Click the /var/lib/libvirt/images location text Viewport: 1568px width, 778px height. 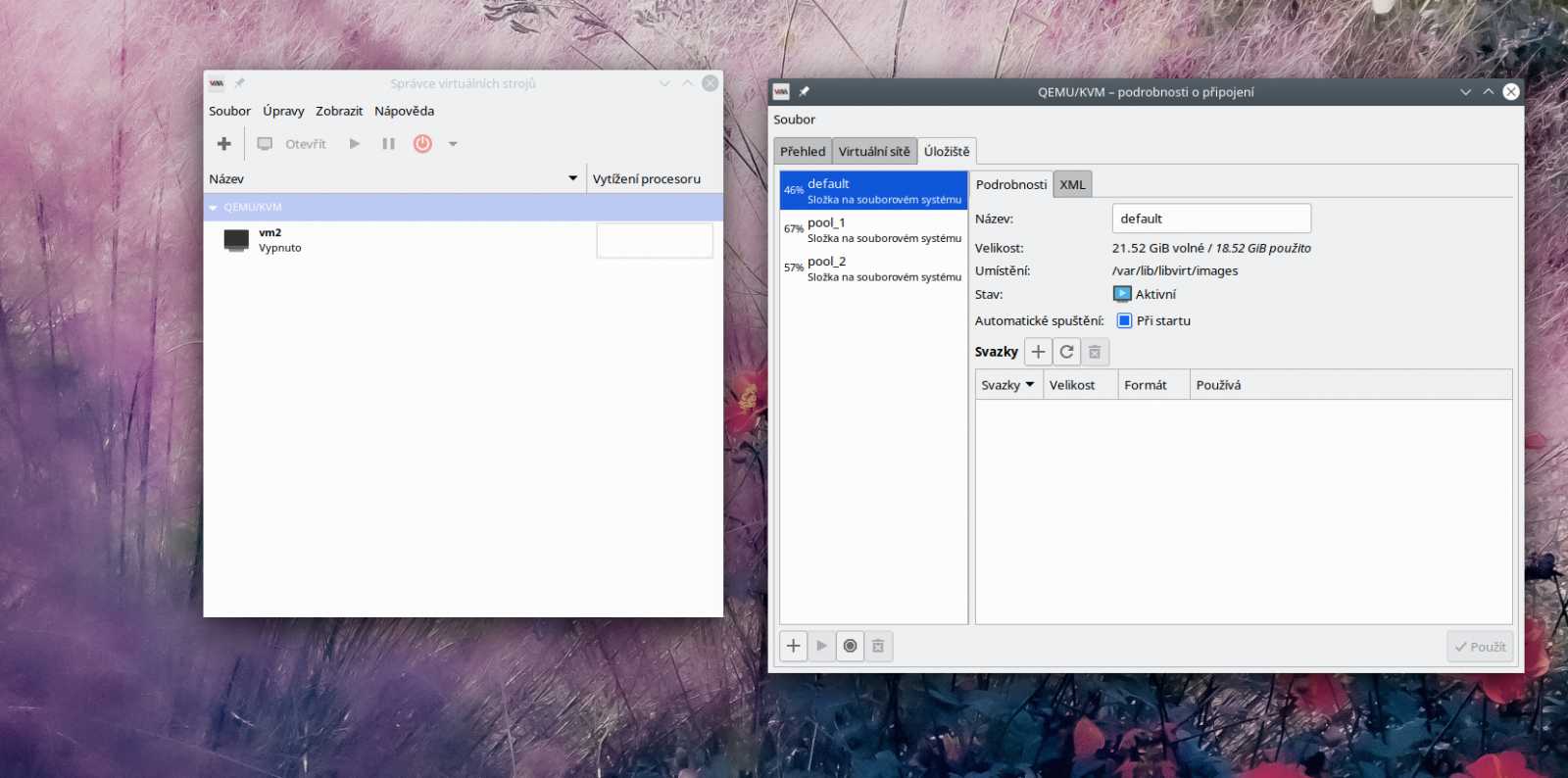[1175, 271]
